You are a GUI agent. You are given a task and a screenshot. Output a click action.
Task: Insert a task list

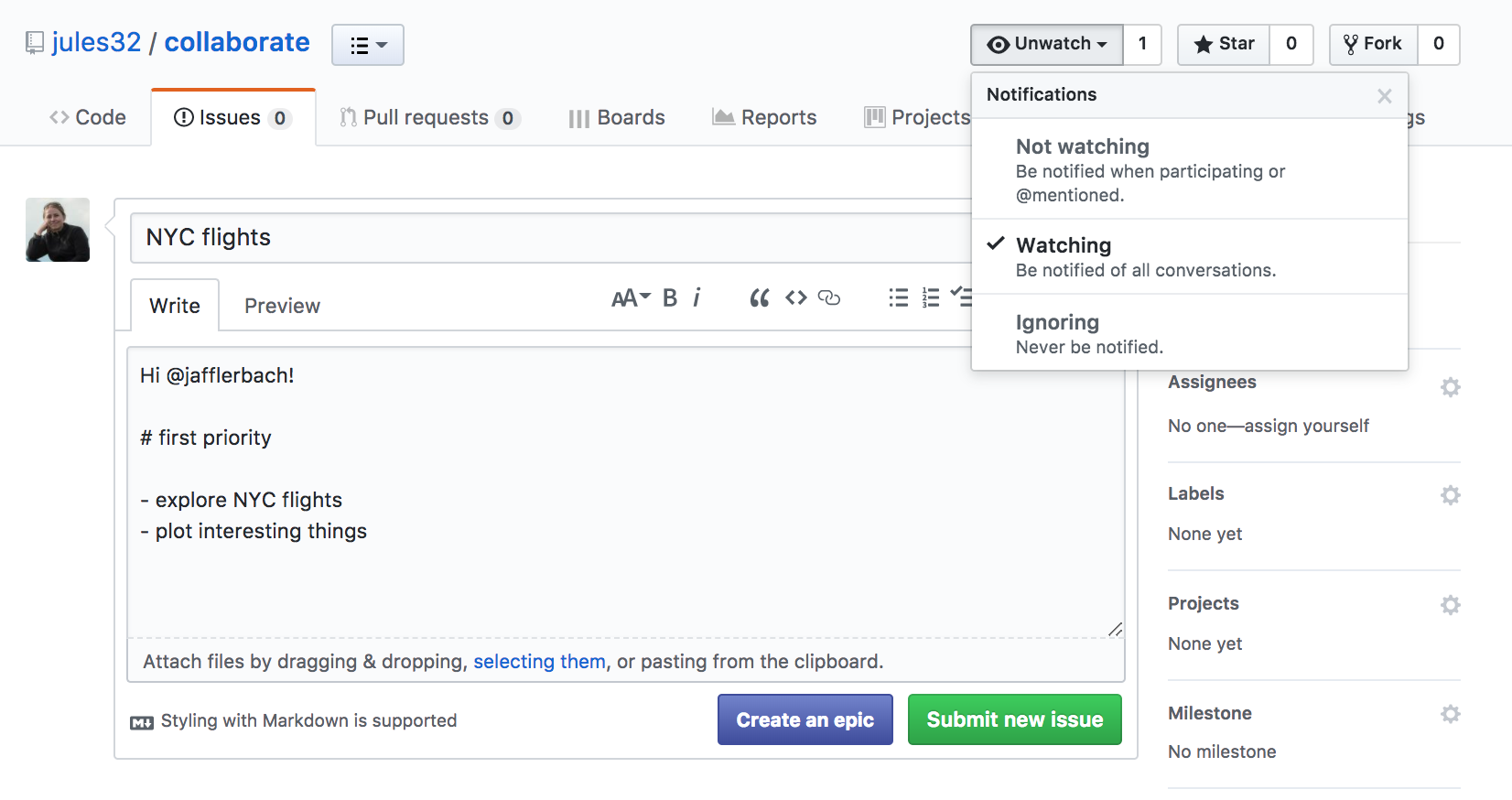tap(961, 297)
